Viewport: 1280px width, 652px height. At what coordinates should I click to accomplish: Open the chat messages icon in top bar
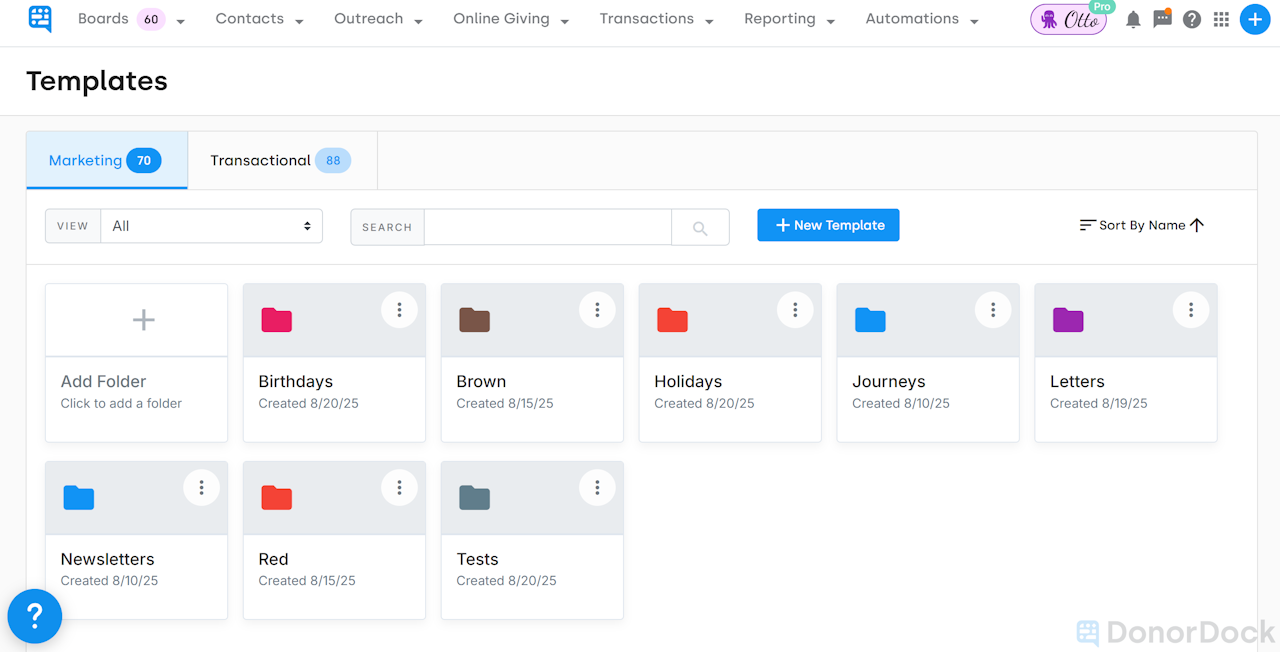pos(1162,19)
